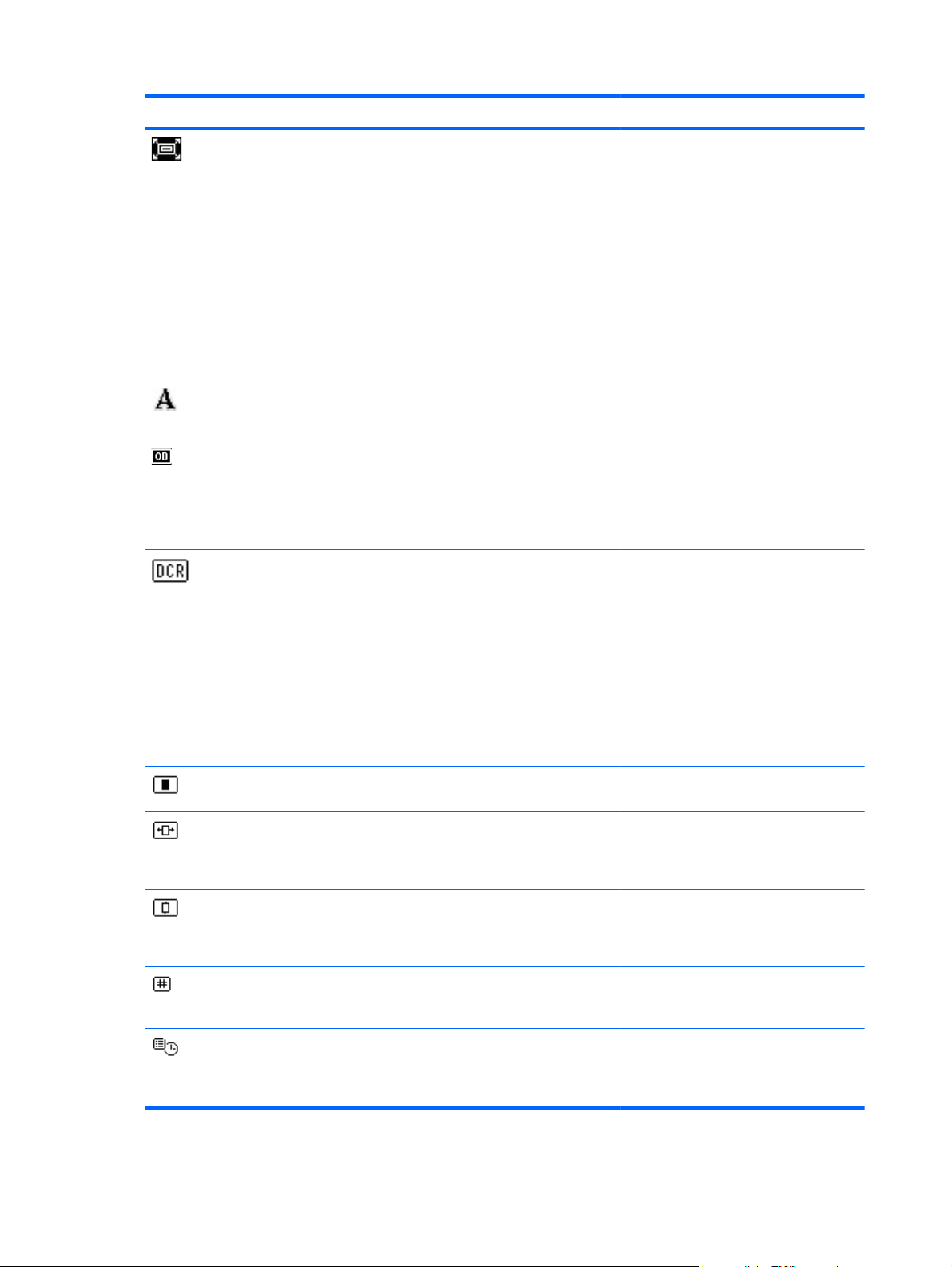The width and height of the screenshot is (952, 1267).
Task: Select the hash grid symbol icon
Action: click(161, 985)
